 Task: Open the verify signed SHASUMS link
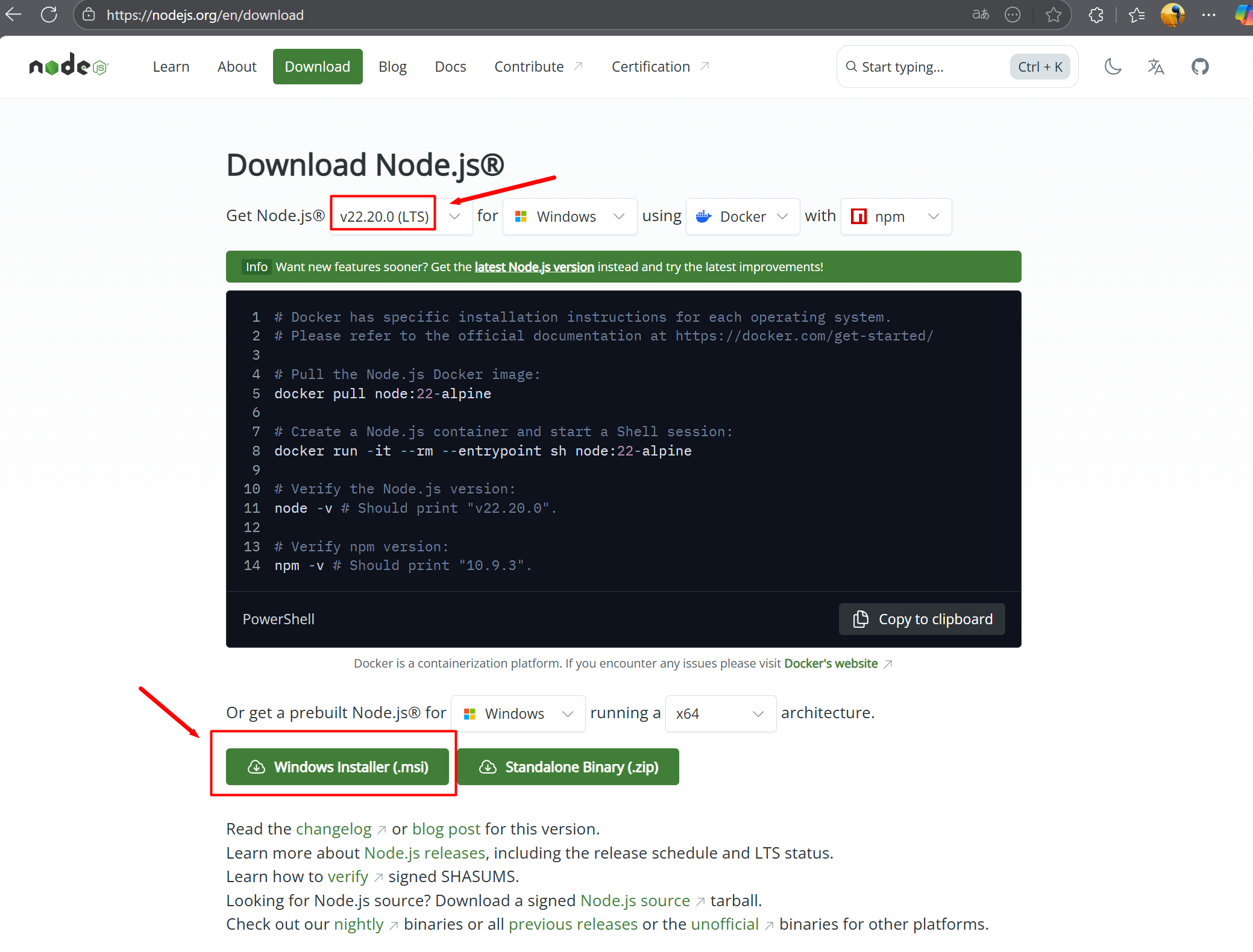point(348,877)
